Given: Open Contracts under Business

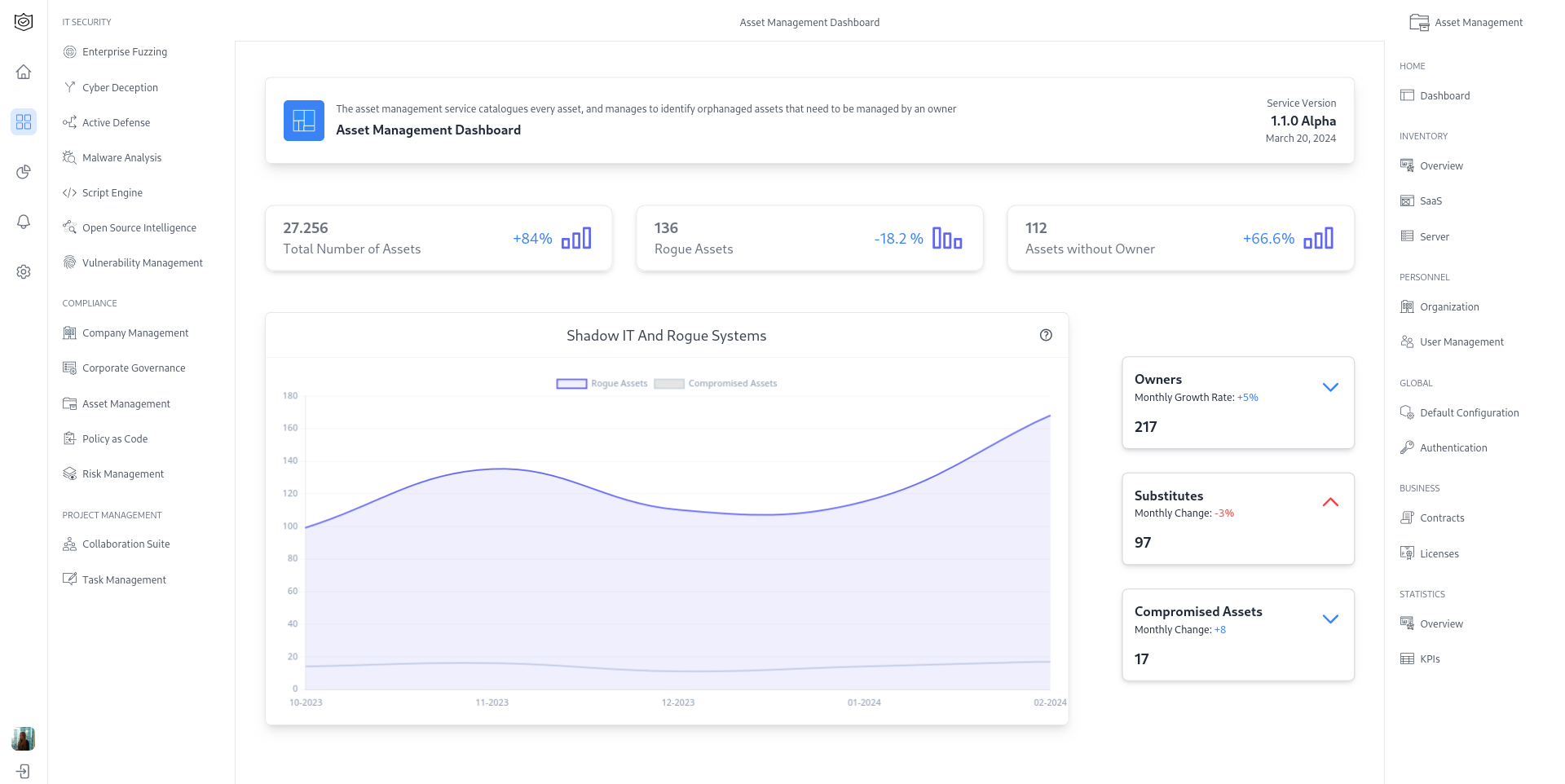Looking at the screenshot, I should point(1442,518).
